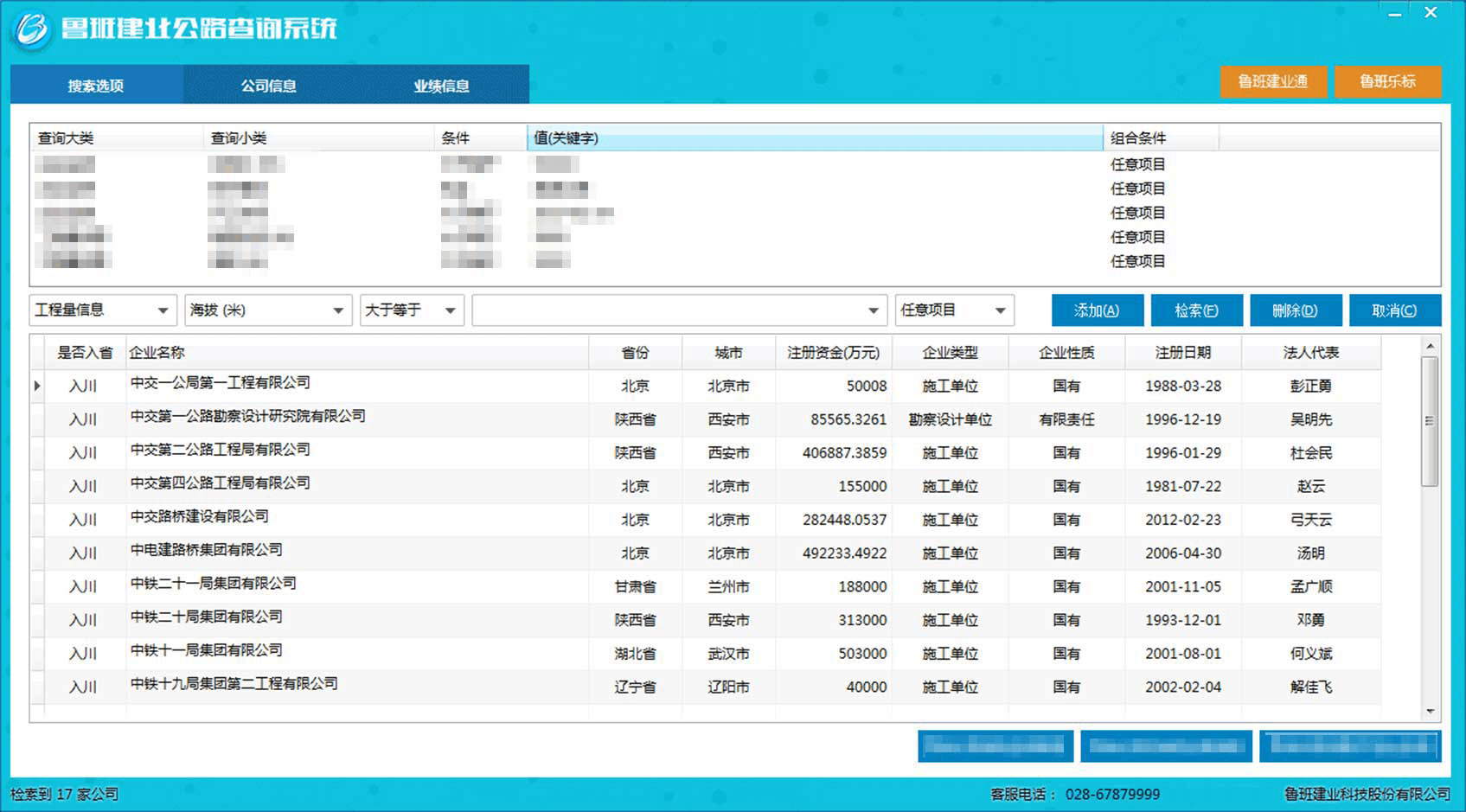The height and width of the screenshot is (812, 1466).
Task: Click the 检索(F) button
Action: click(1196, 310)
